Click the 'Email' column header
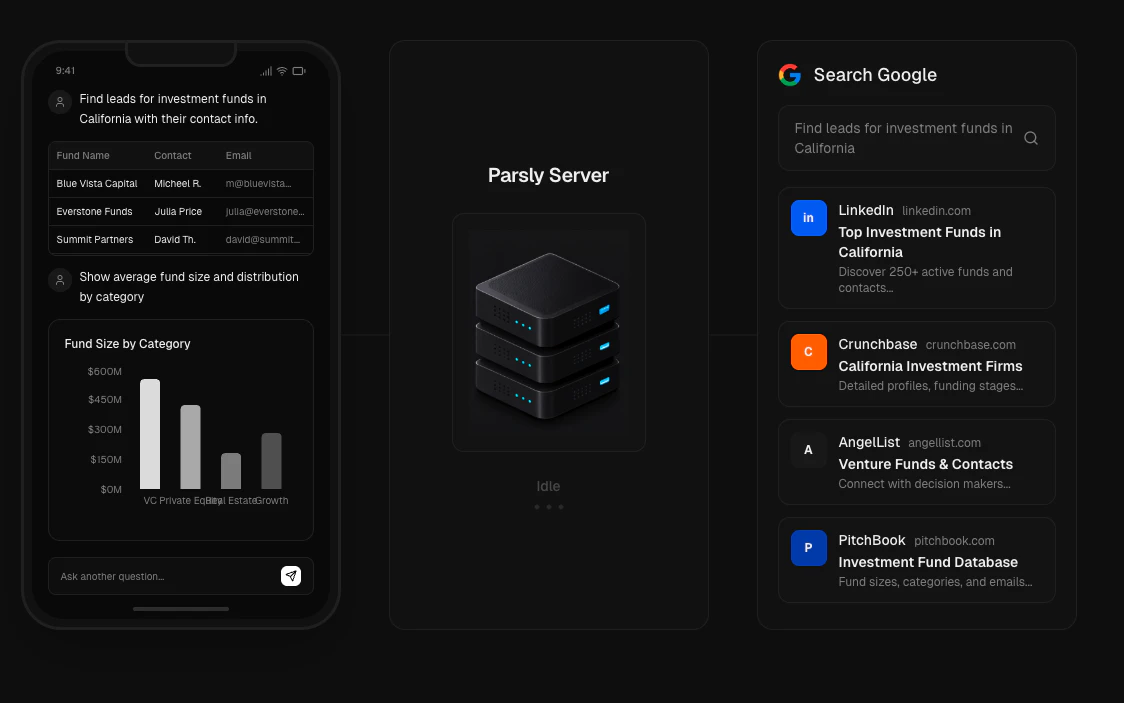This screenshot has height=703, width=1124. point(238,156)
